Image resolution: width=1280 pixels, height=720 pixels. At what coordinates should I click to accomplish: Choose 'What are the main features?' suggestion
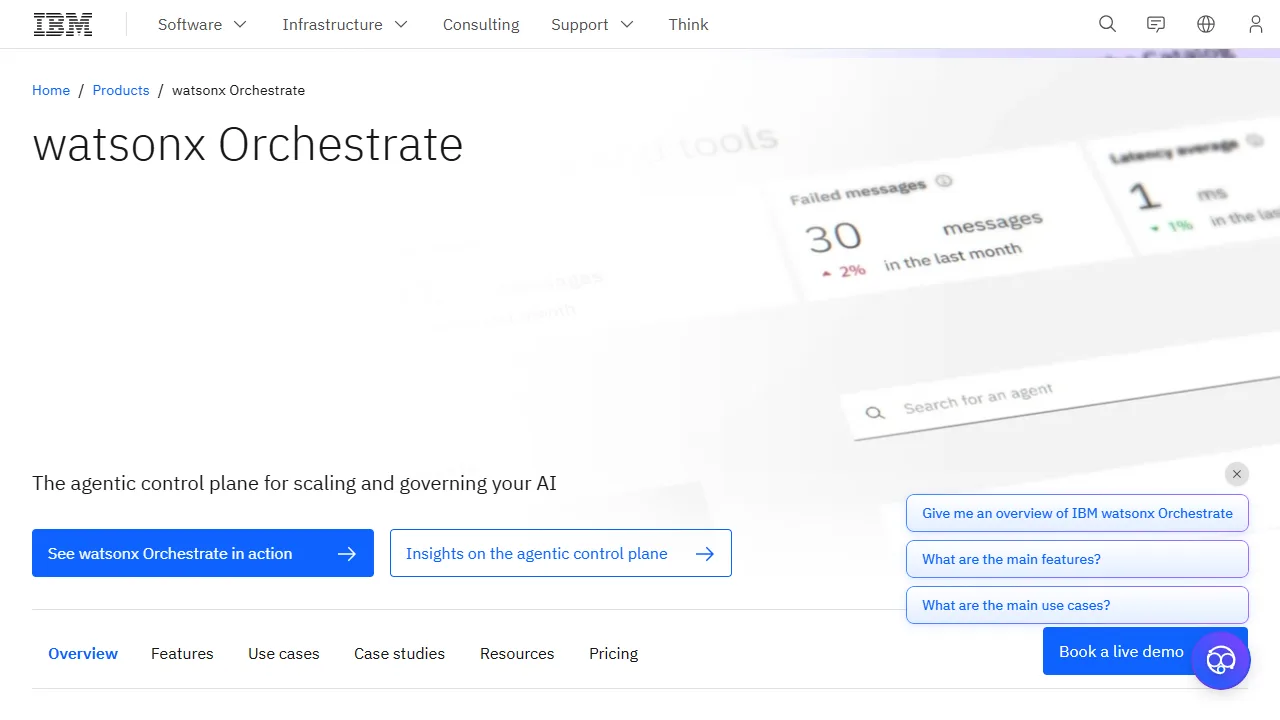click(x=1077, y=559)
